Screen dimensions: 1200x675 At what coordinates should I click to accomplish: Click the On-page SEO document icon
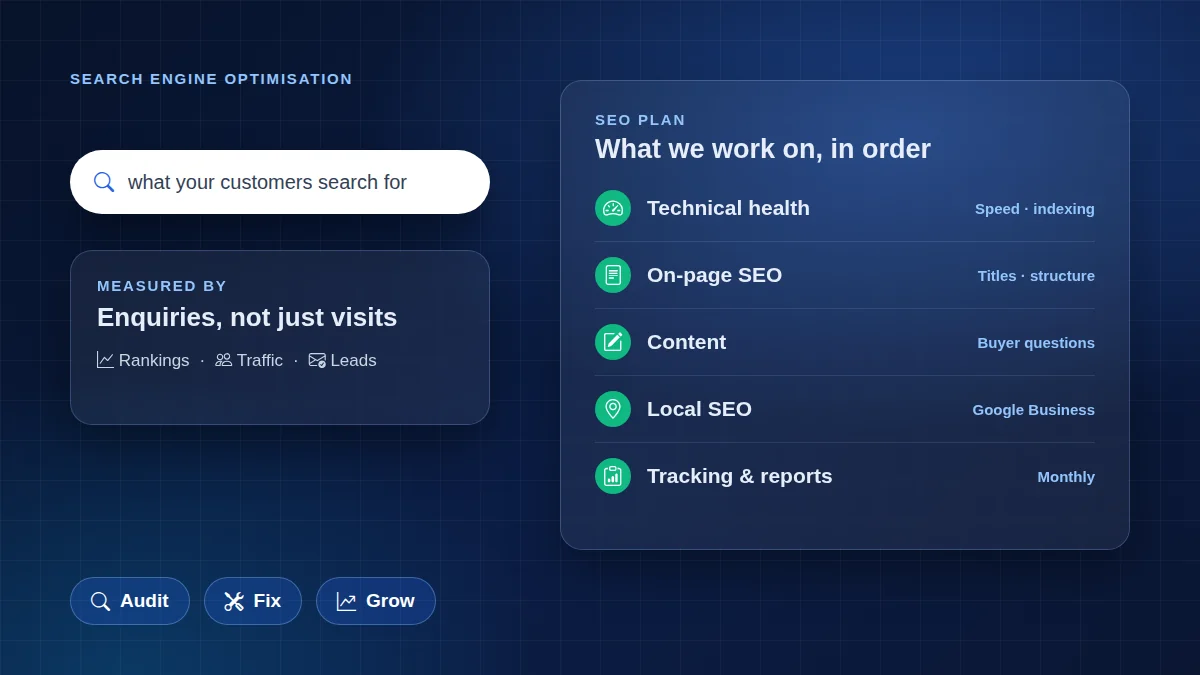[613, 275]
